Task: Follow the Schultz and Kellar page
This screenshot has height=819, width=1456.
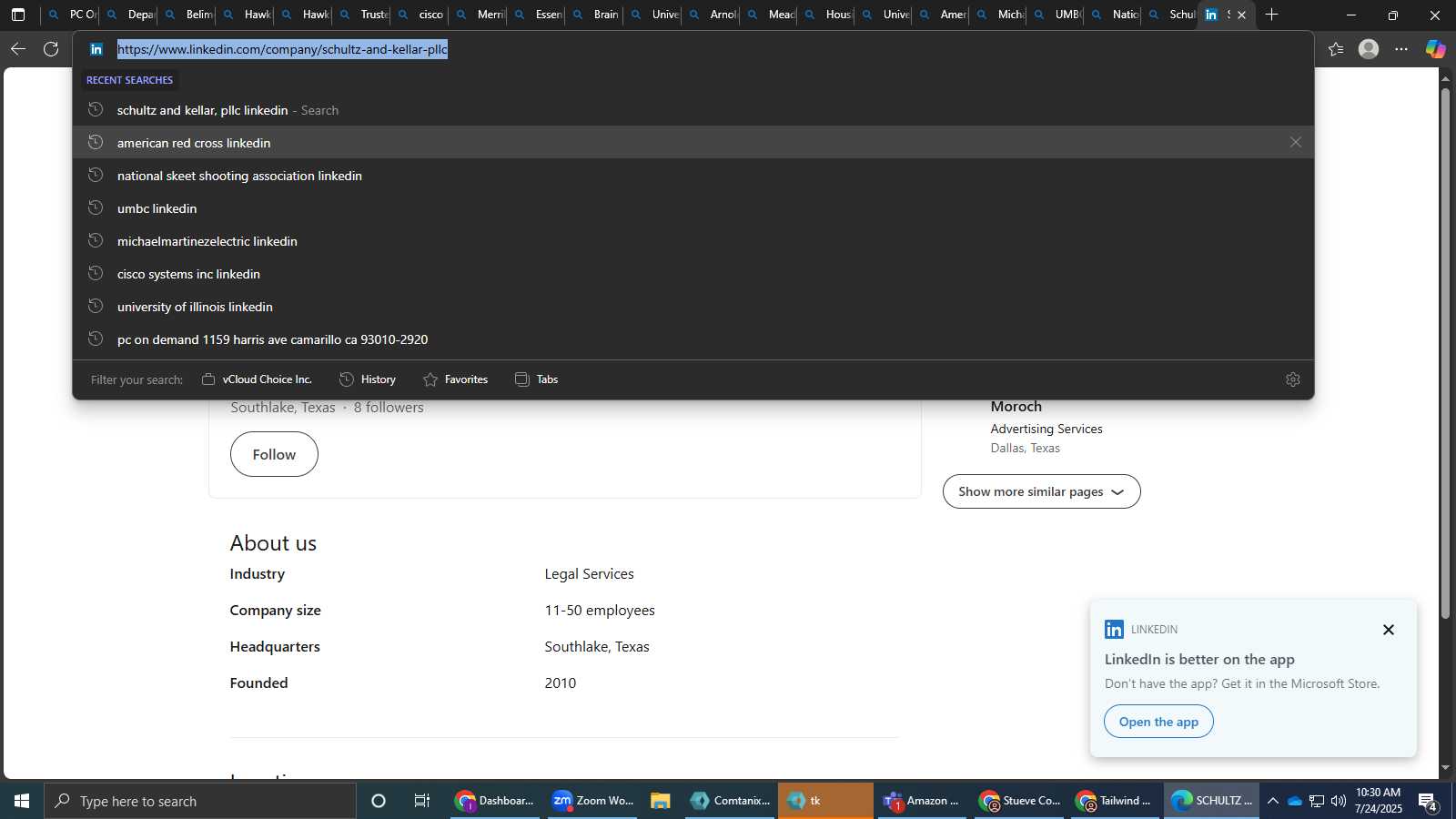Action: coord(274,454)
